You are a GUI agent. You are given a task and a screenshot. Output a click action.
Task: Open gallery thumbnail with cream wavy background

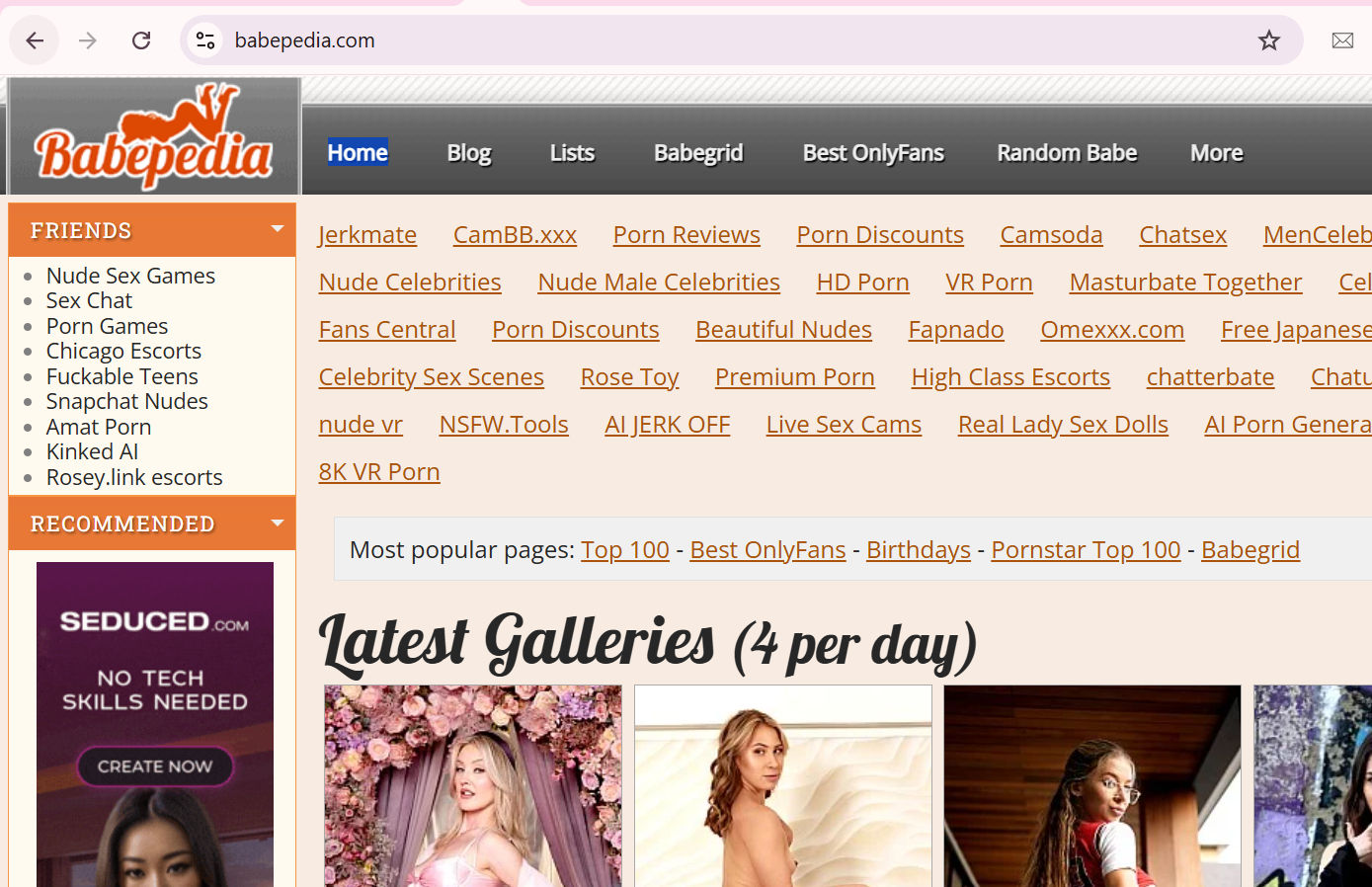coord(783,786)
